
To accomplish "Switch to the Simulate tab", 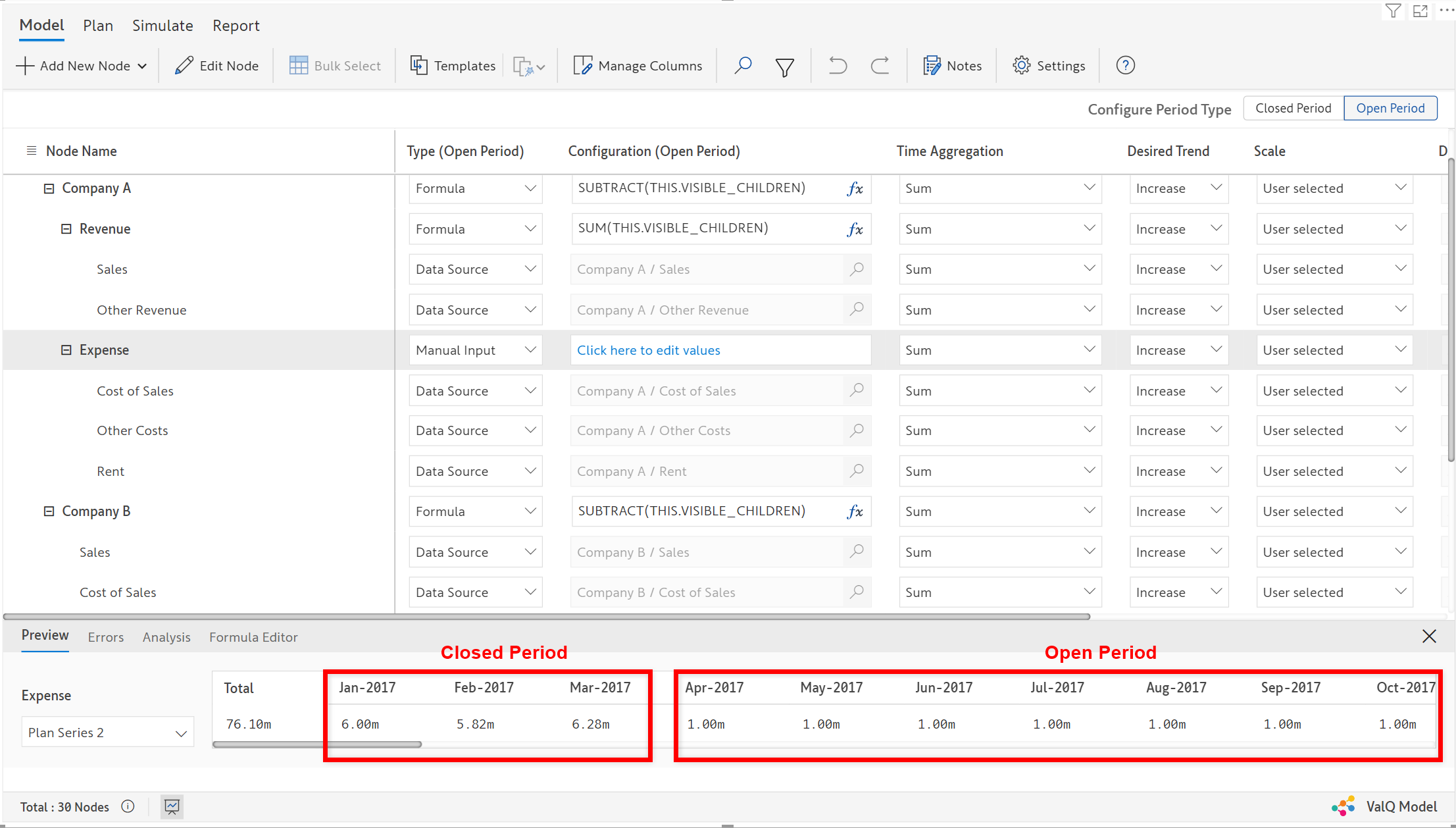I will click(163, 26).
